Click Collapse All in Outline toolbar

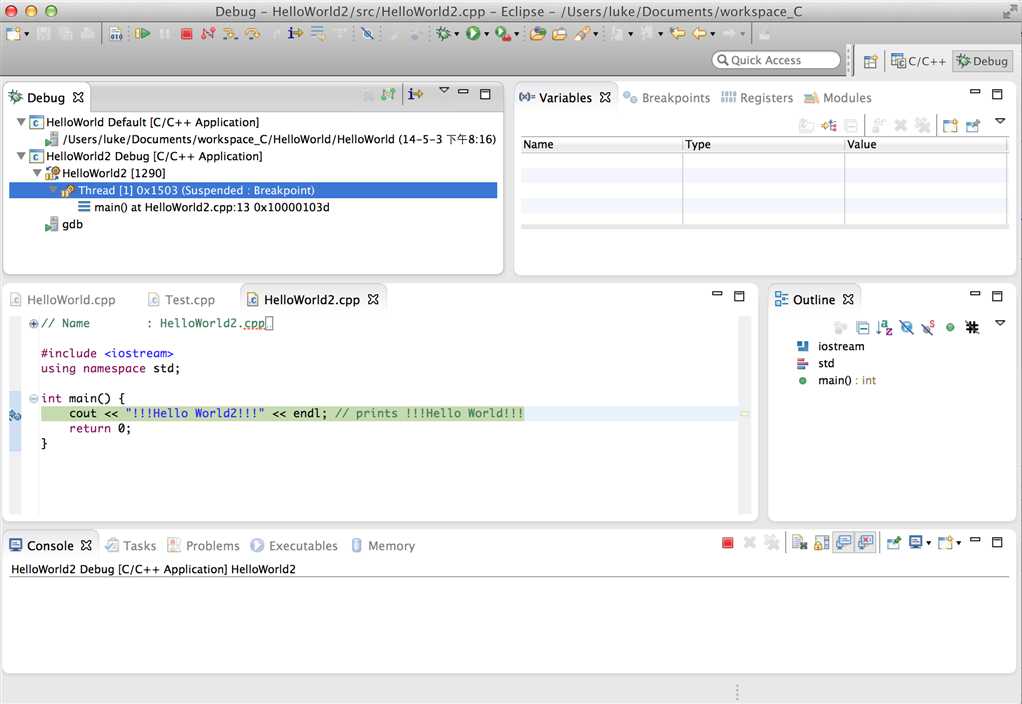coord(862,327)
